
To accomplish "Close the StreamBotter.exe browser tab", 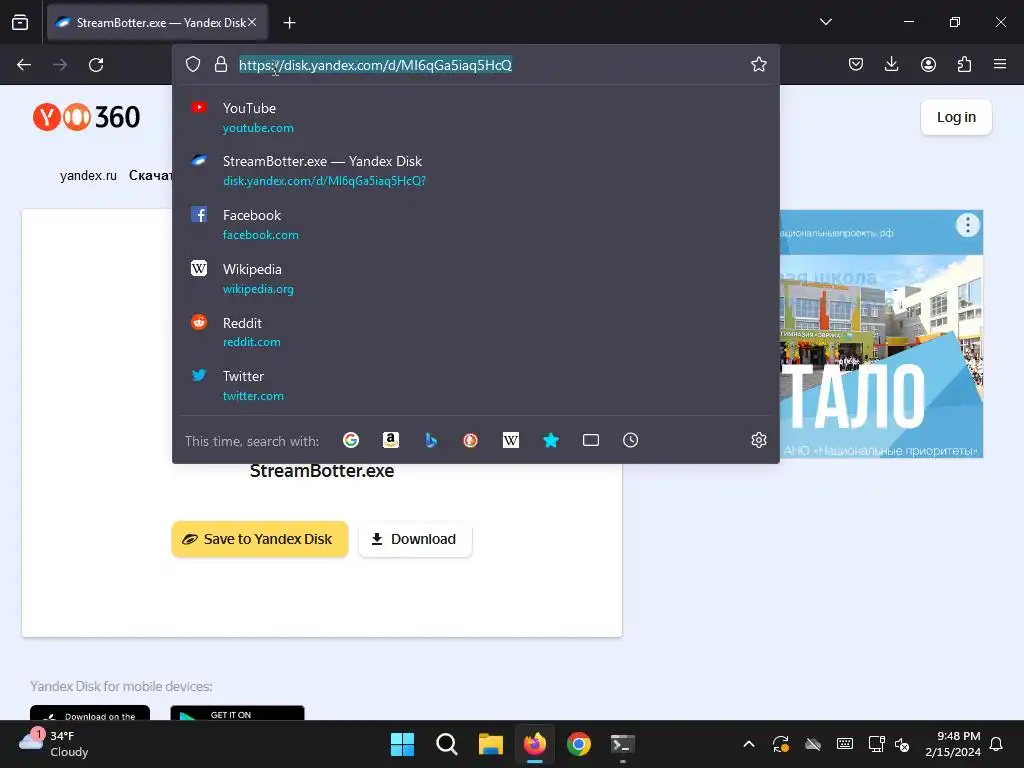I will pos(252,22).
